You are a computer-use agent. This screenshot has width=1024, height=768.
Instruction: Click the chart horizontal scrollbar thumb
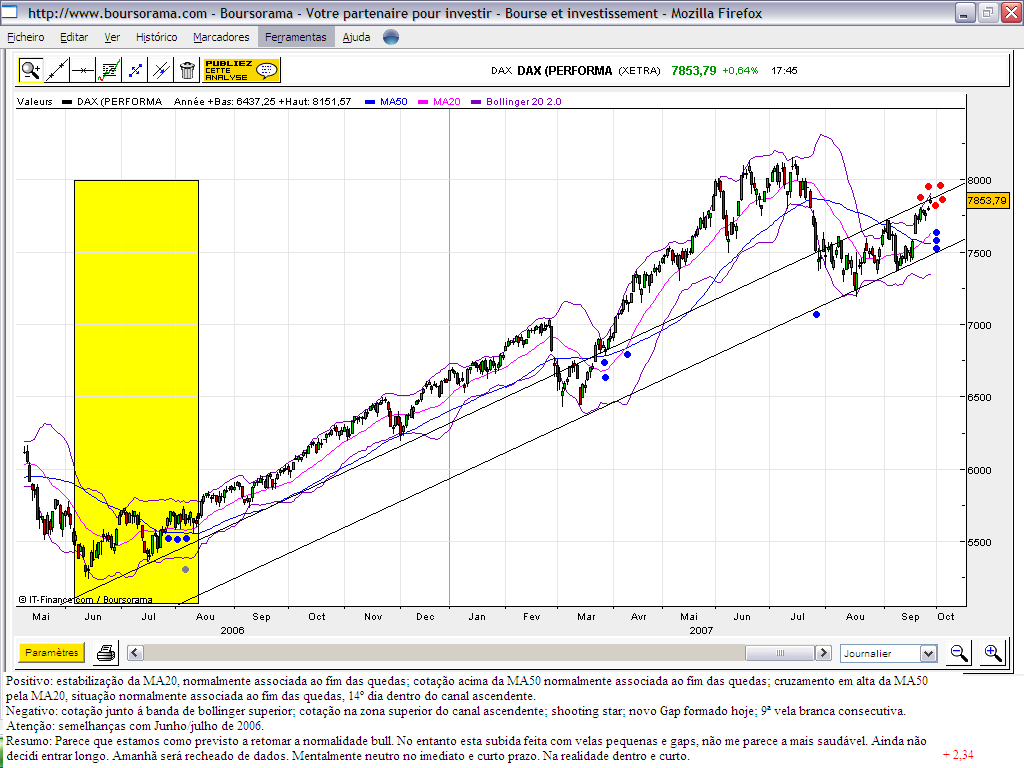(780, 652)
